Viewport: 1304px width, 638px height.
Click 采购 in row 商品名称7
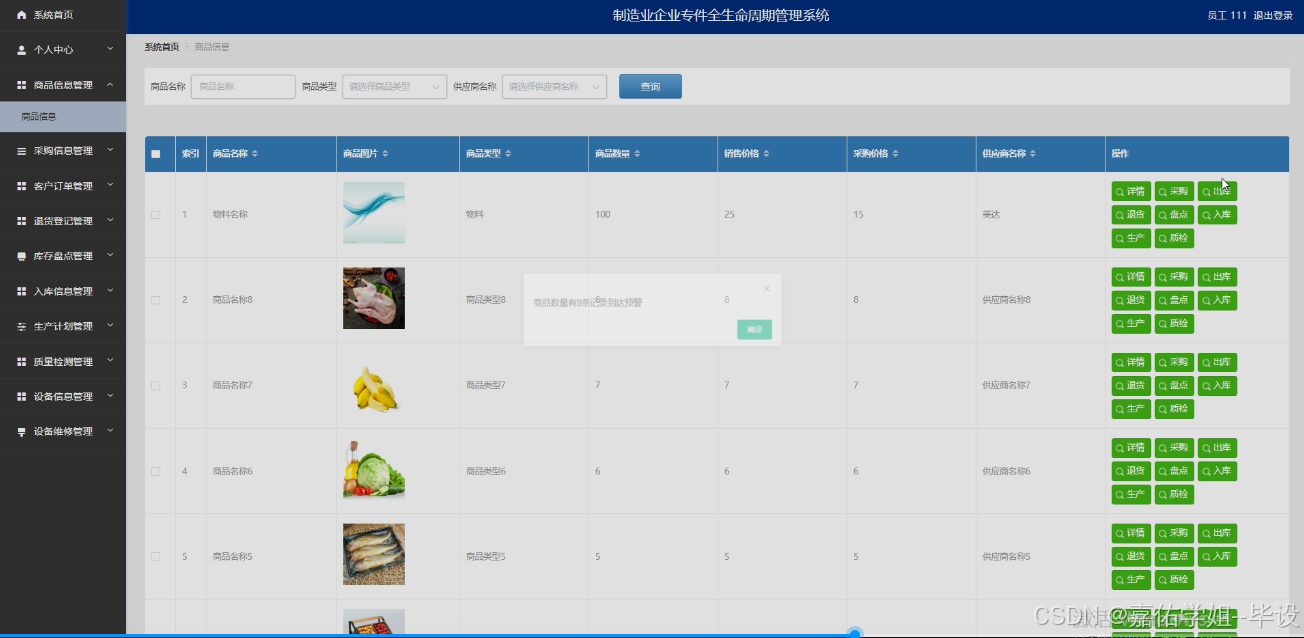tap(1174, 362)
